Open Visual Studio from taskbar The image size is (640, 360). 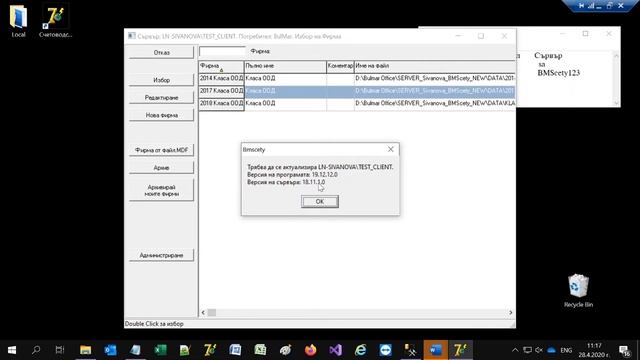point(336,350)
